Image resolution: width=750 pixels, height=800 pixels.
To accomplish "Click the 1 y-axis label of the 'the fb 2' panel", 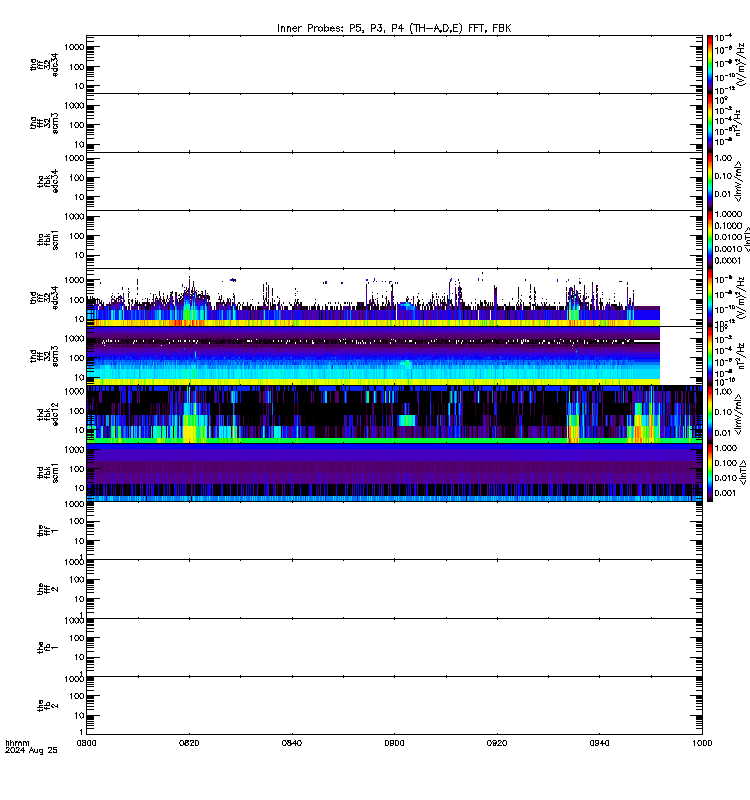I will click(82, 732).
